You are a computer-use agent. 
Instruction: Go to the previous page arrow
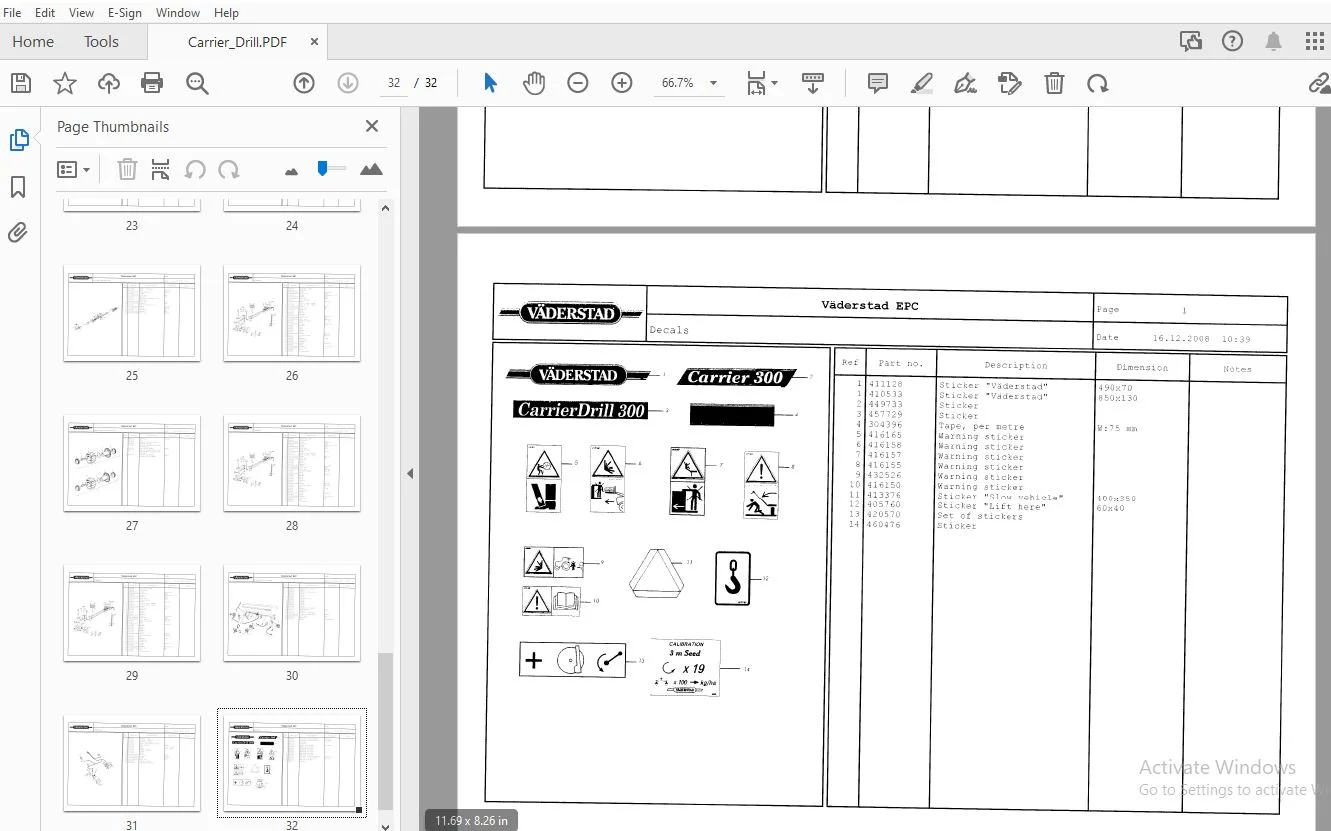[x=304, y=83]
